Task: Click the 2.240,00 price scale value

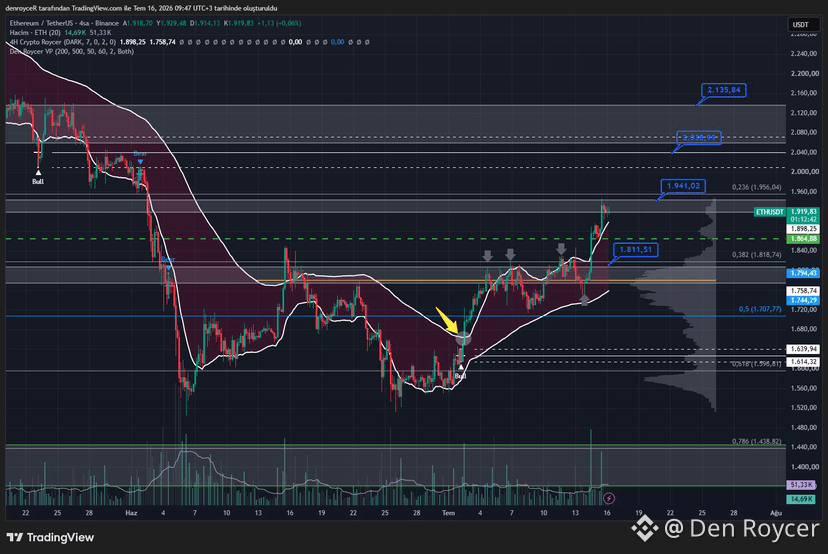Action: (804, 53)
